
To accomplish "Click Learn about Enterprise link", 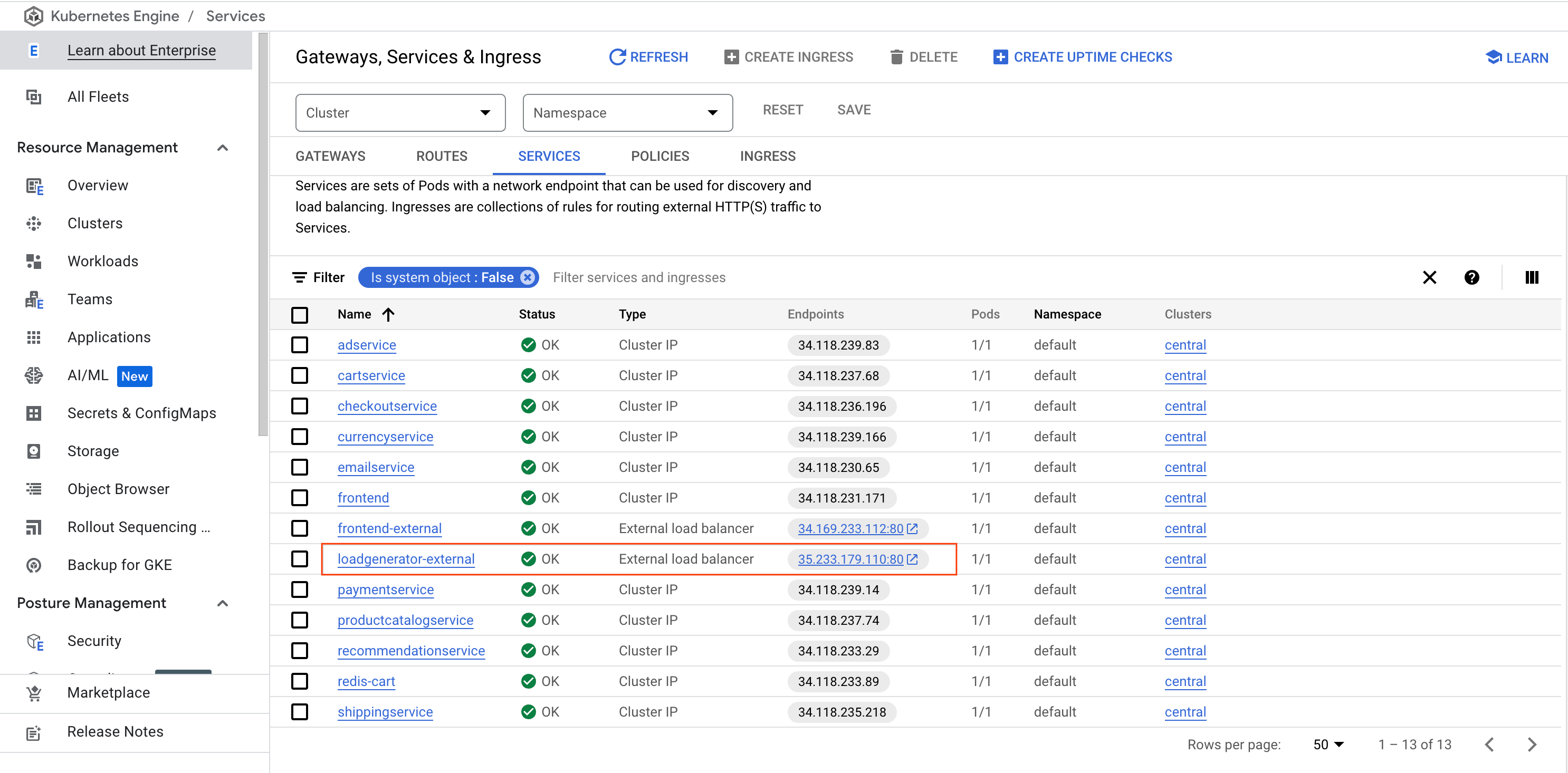I will click(x=141, y=51).
